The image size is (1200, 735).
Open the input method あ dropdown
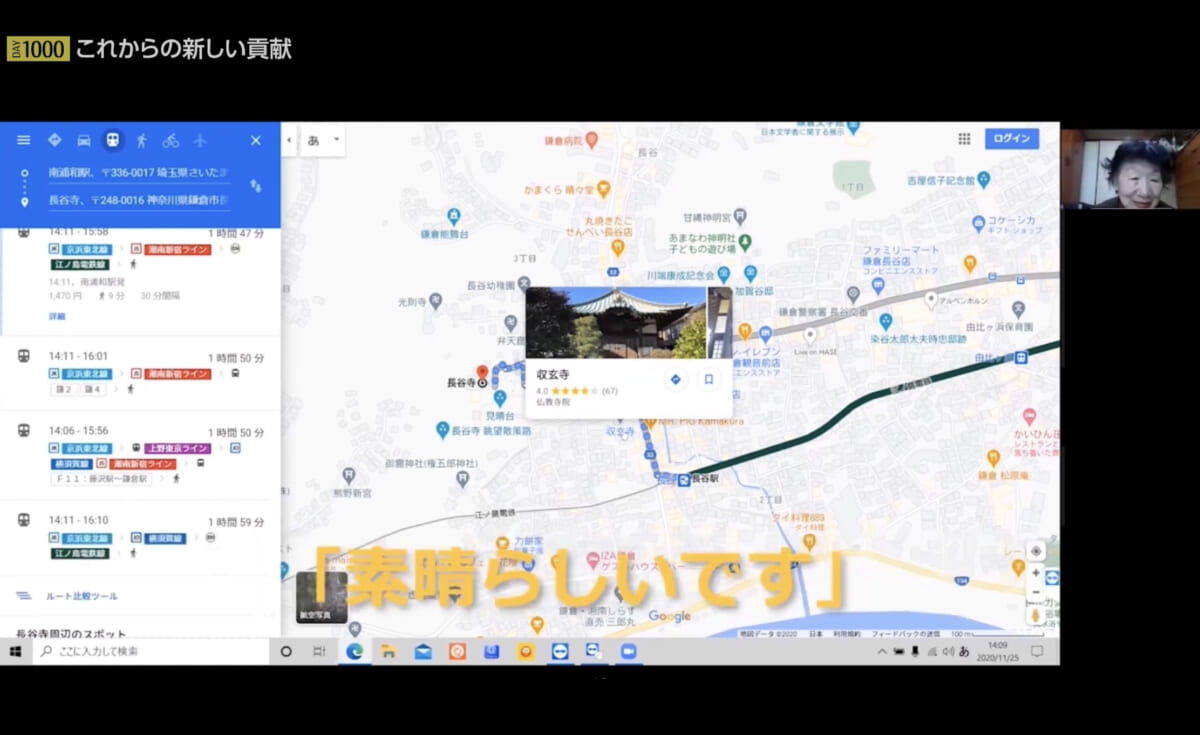coord(324,140)
